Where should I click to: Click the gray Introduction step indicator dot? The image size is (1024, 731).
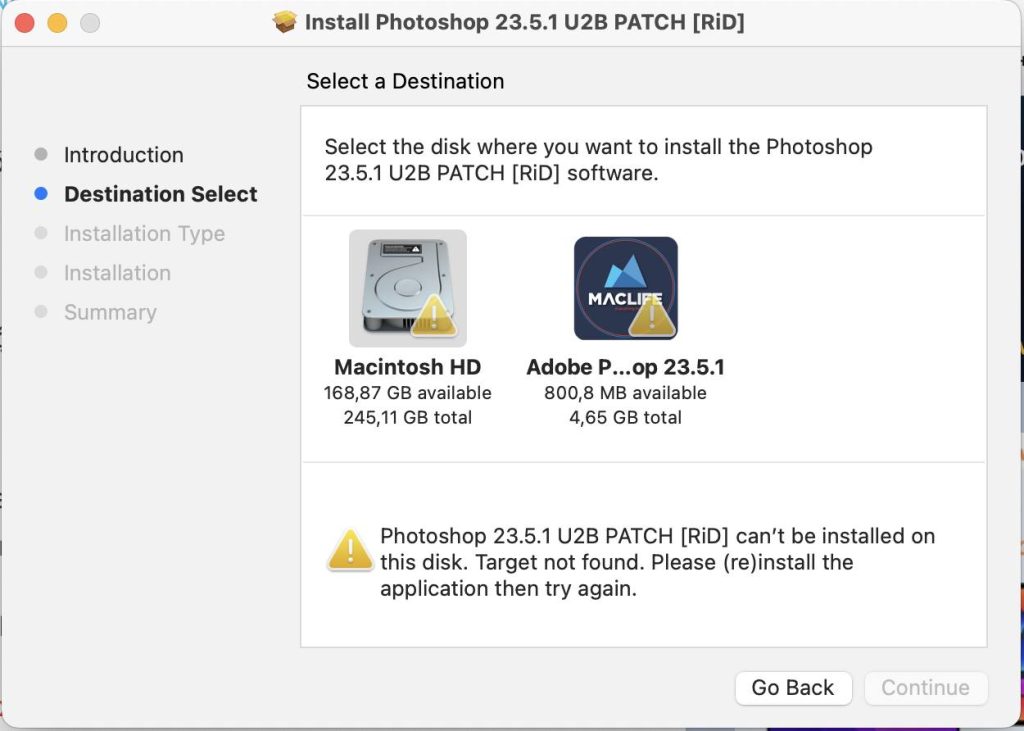tap(41, 154)
